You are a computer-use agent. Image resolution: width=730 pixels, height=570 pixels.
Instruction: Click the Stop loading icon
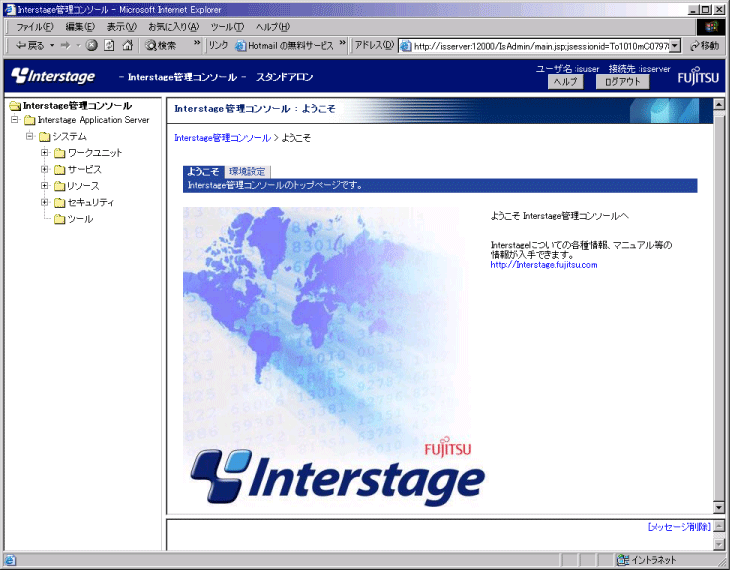click(92, 45)
